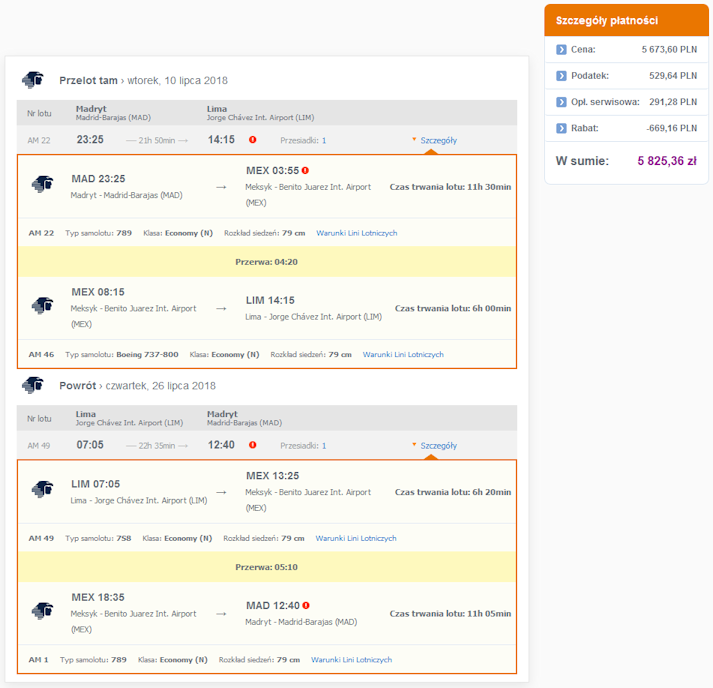
Task: Click tax value 529,64 PLN
Action: (x=673, y=75)
